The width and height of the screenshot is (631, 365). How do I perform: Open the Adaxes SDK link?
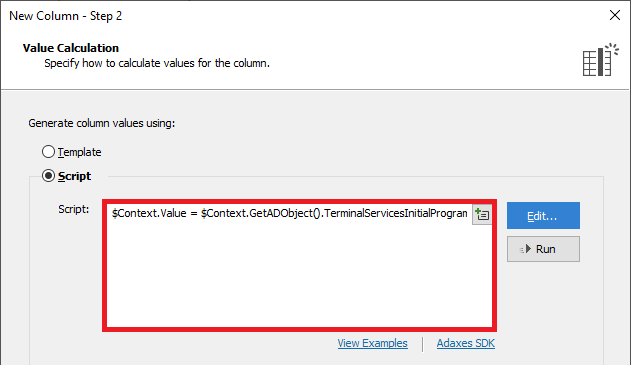[x=466, y=343]
